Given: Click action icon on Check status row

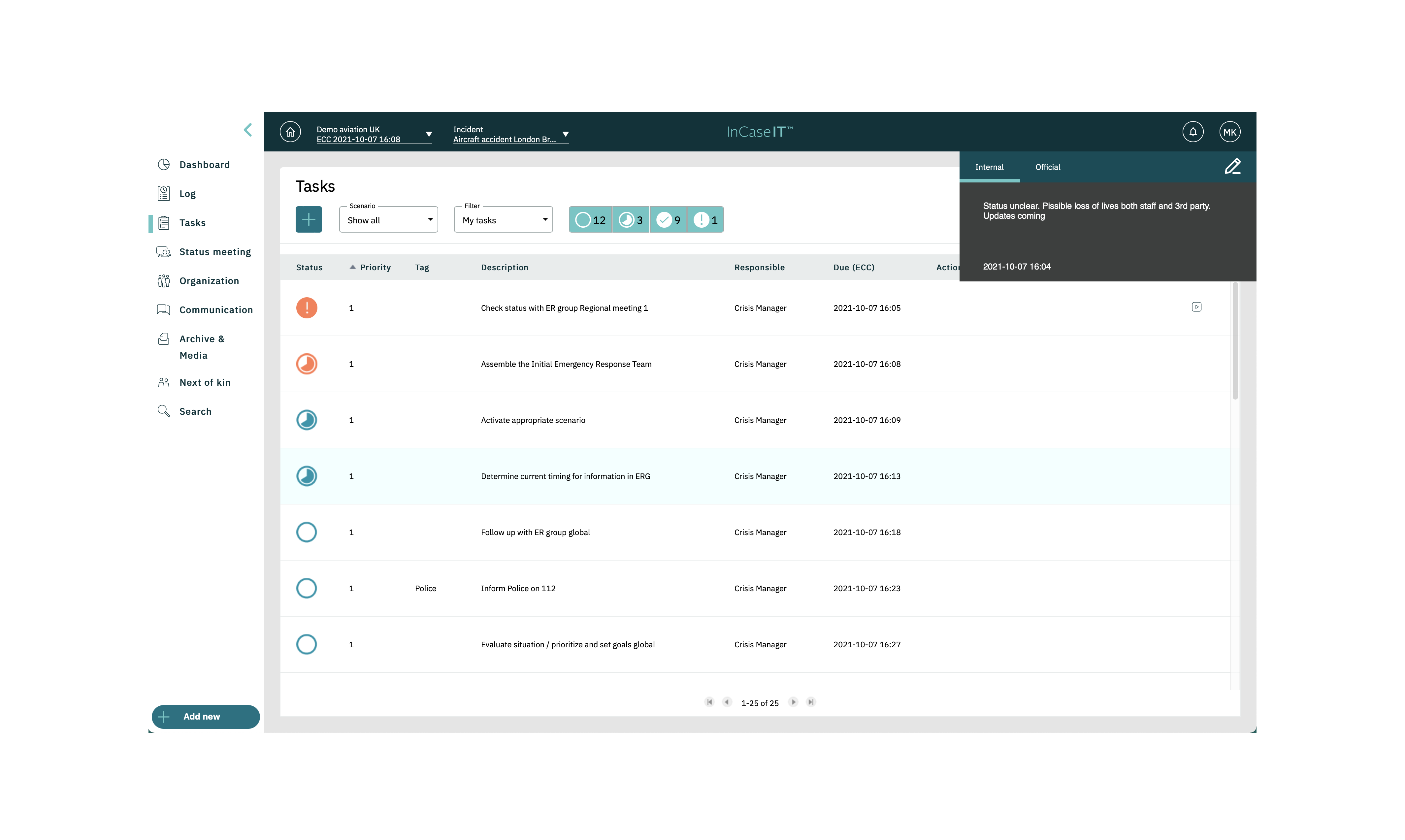Looking at the screenshot, I should pos(1196,307).
